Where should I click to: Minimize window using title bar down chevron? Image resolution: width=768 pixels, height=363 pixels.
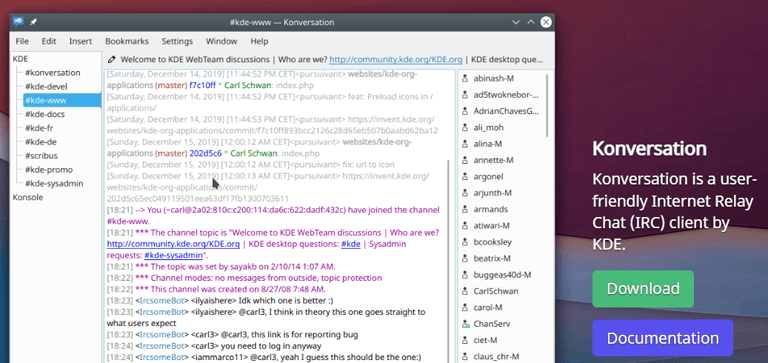coord(515,22)
